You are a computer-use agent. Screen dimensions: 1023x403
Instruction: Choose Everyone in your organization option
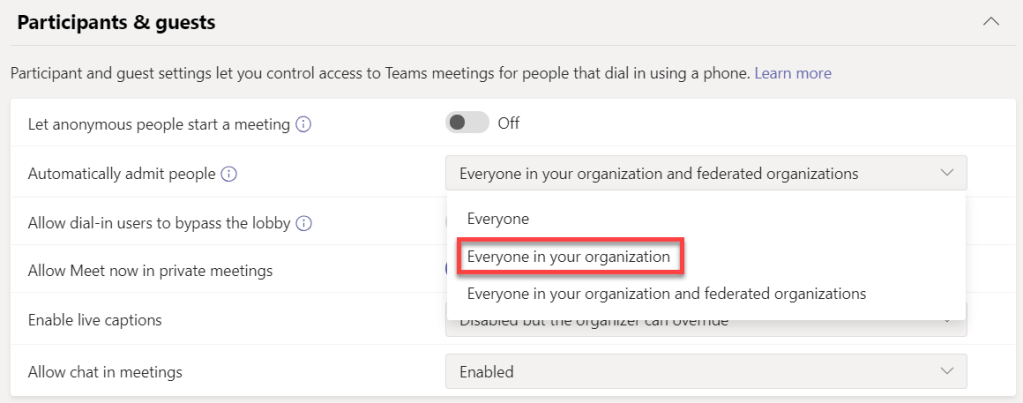pyautogui.click(x=568, y=256)
